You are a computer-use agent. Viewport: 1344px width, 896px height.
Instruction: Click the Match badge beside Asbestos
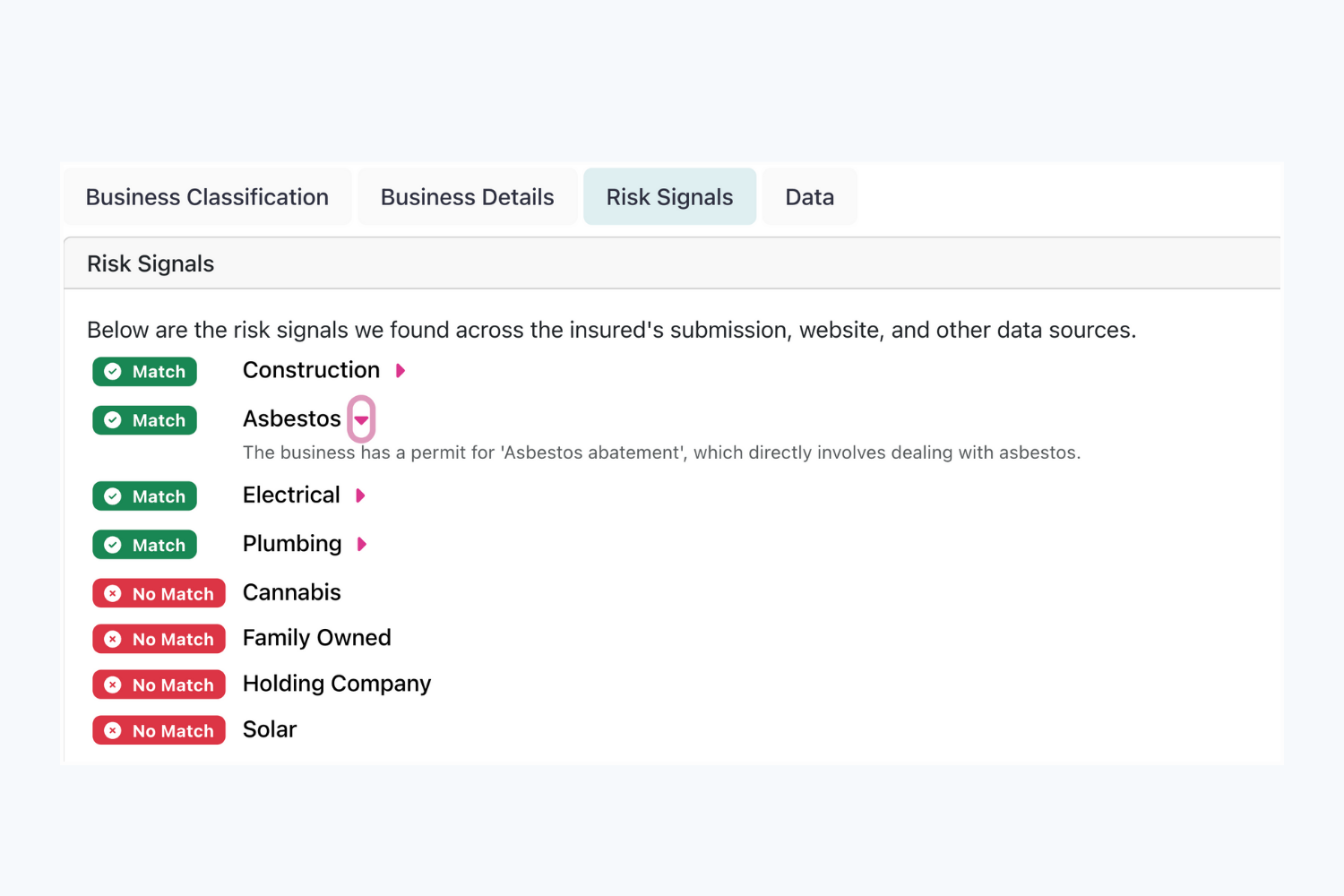click(144, 420)
